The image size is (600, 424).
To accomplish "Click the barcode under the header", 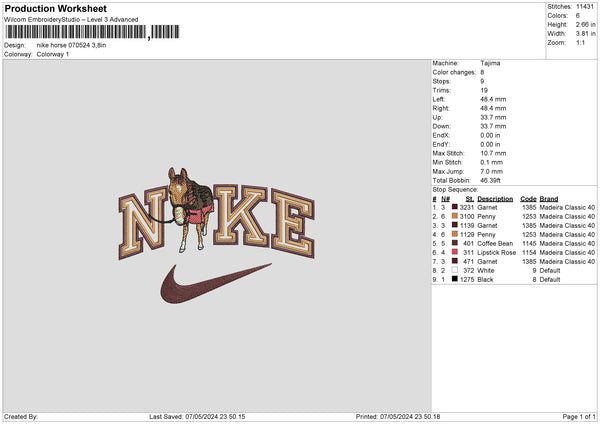I will point(92,32).
